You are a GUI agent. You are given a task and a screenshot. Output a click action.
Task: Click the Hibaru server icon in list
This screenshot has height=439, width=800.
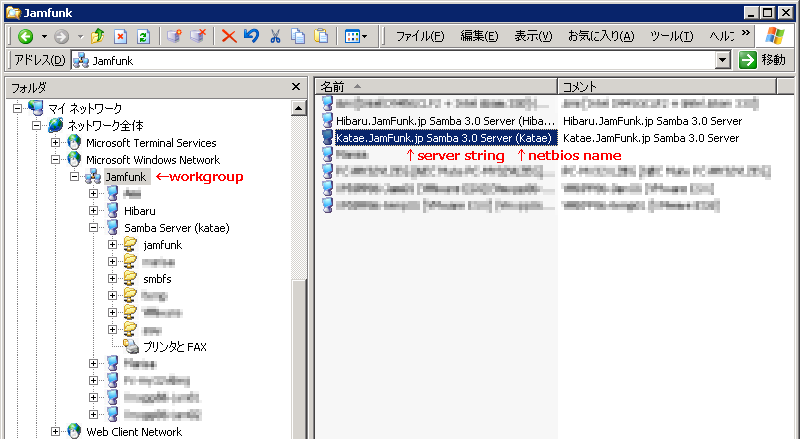[328, 120]
